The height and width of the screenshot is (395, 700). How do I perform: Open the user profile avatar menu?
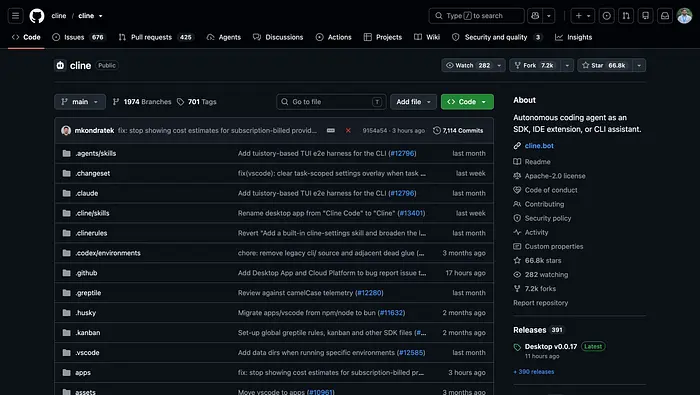[x=684, y=16]
